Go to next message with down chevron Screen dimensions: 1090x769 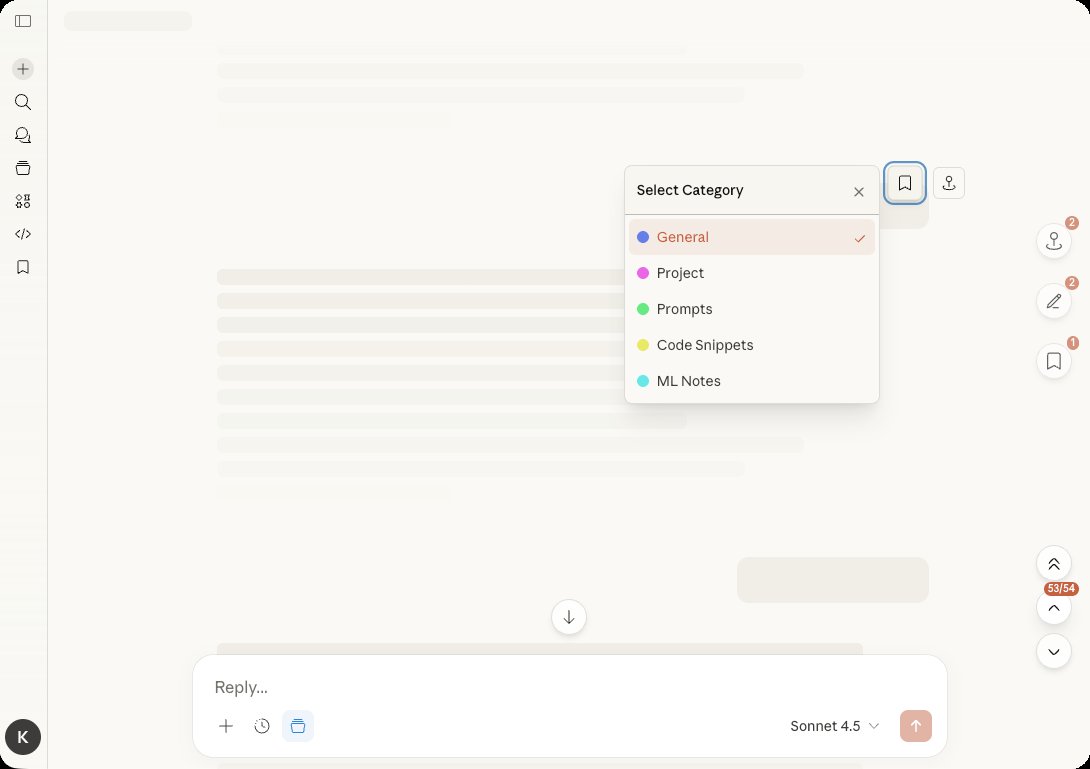[x=1053, y=652]
